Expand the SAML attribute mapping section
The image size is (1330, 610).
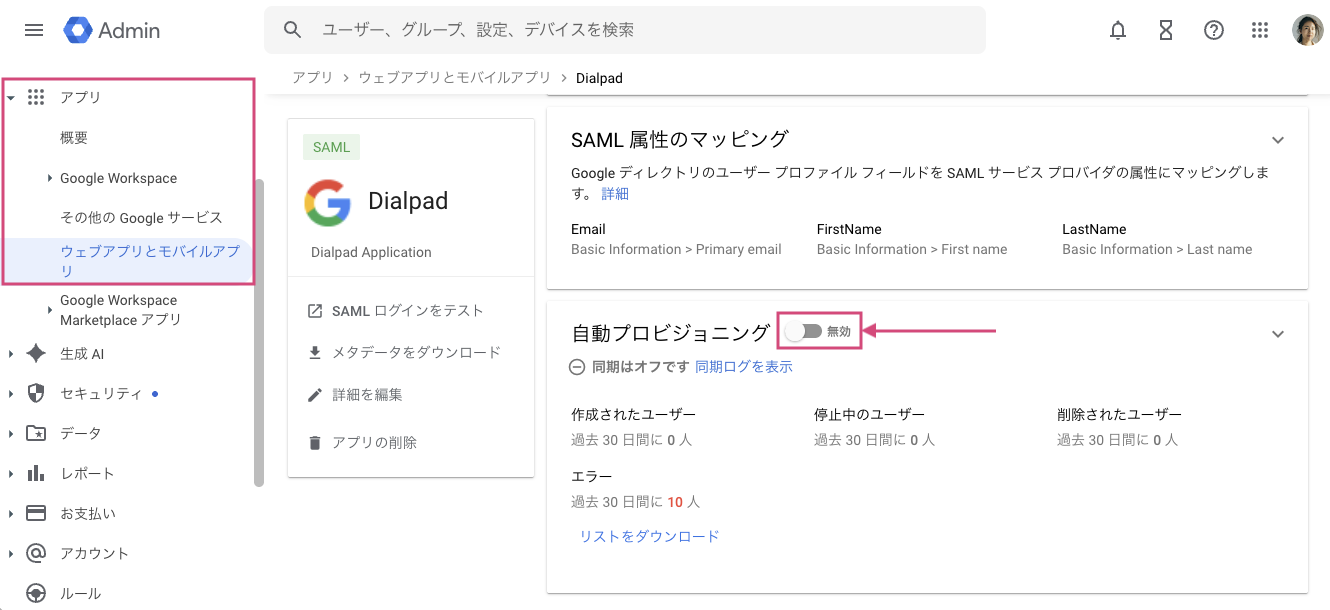point(1277,140)
